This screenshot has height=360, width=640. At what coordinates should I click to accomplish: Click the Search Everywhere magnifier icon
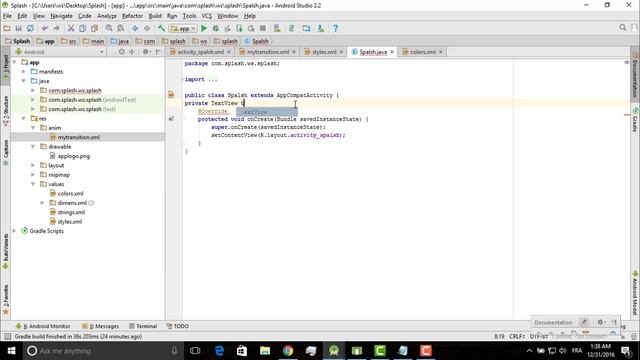(622, 28)
